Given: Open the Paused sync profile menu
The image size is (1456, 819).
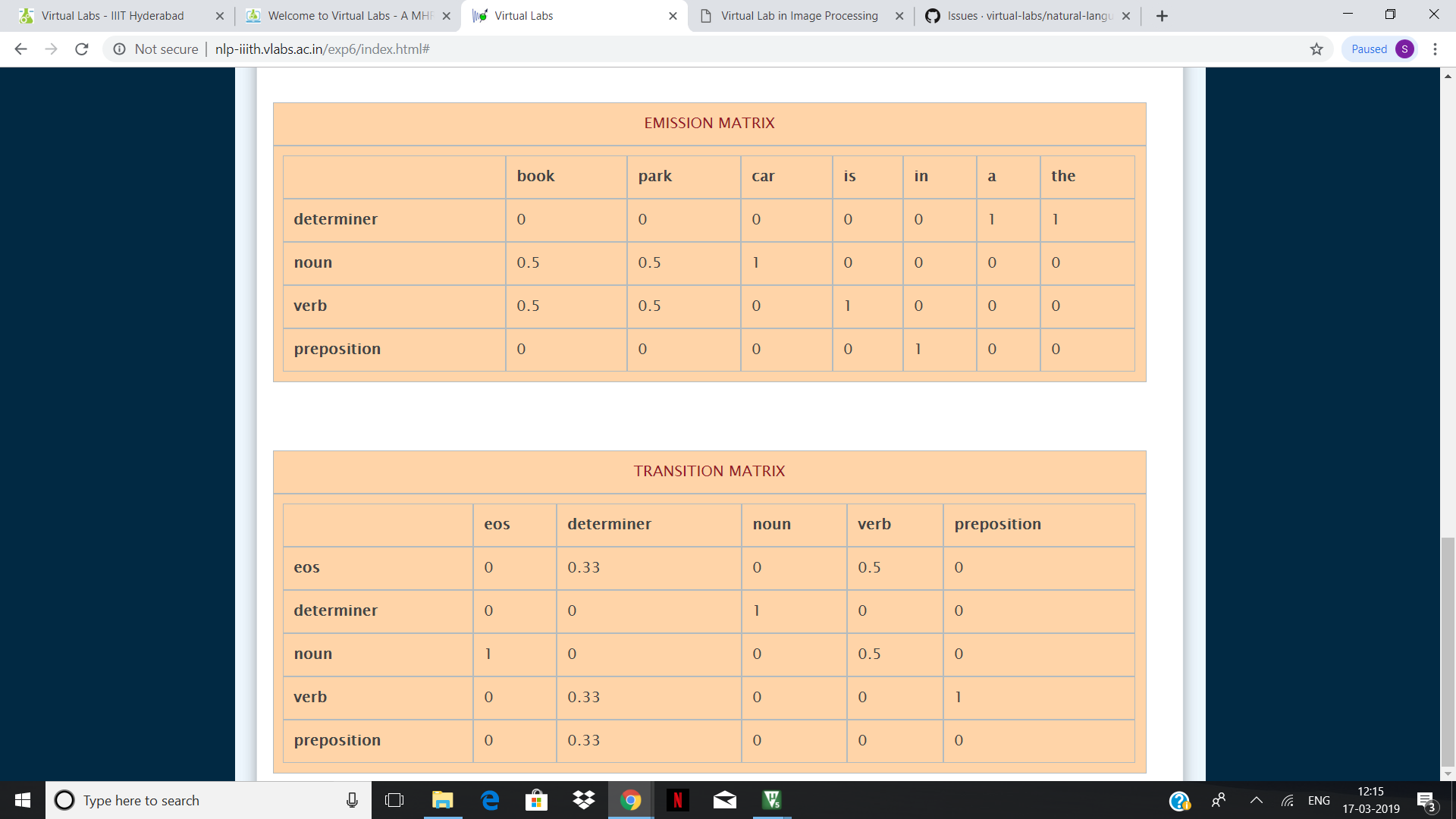Looking at the screenshot, I should click(x=1379, y=49).
